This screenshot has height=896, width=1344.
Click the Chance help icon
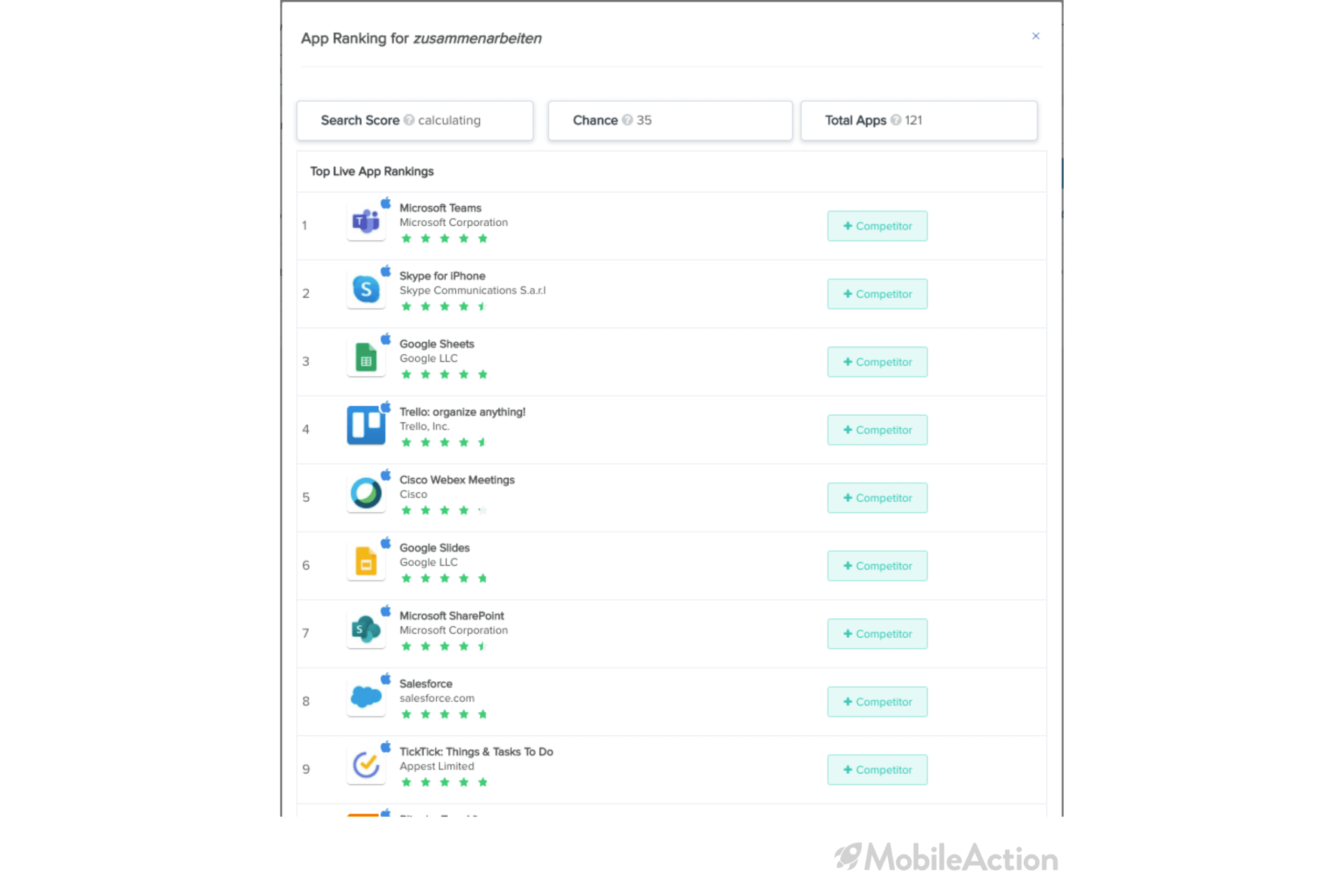tap(627, 120)
